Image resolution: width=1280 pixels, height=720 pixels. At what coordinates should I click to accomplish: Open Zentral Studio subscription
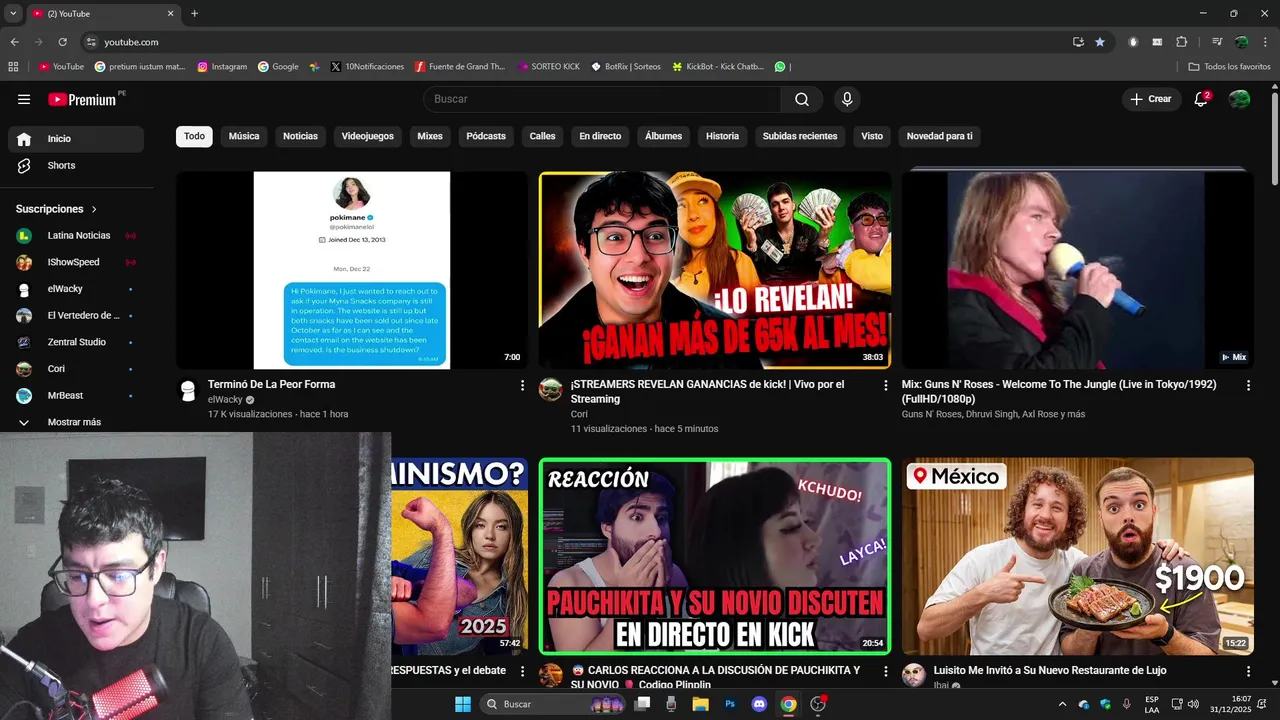[x=76, y=342]
